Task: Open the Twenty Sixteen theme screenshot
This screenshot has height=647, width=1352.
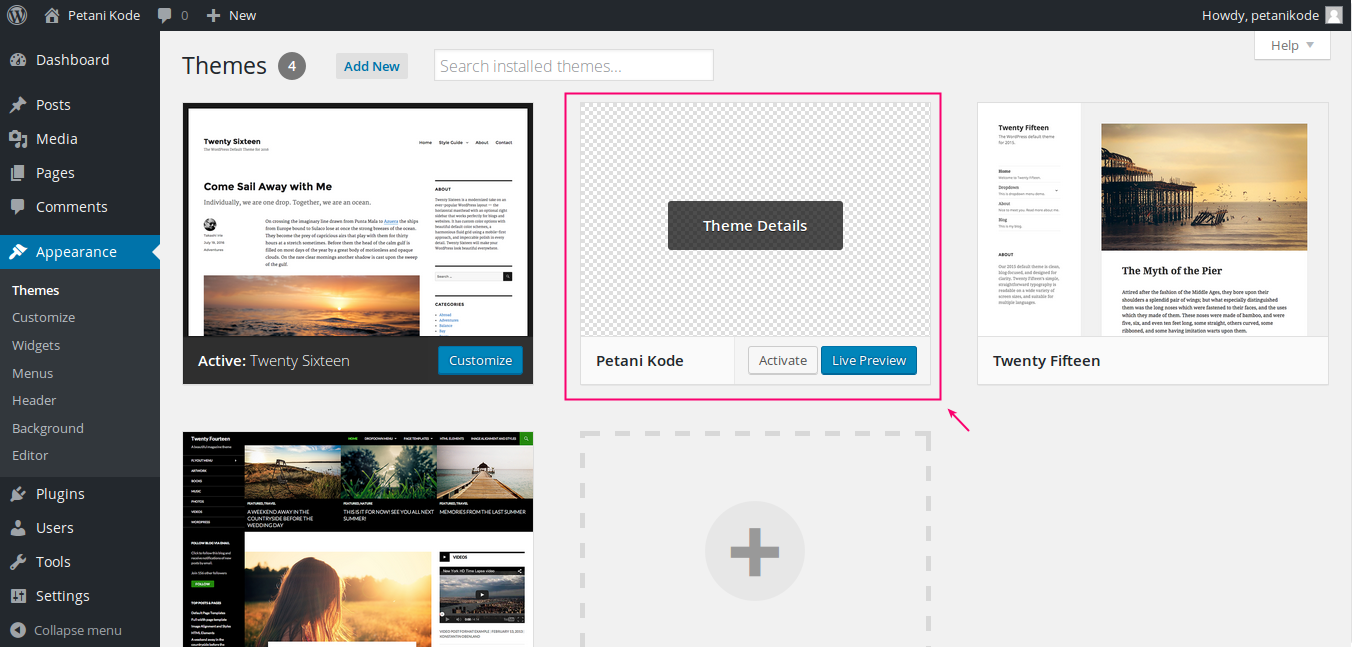Action: click(358, 219)
